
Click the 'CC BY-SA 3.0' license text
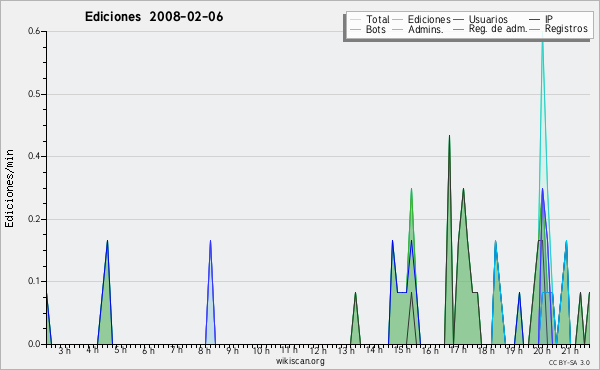569,363
